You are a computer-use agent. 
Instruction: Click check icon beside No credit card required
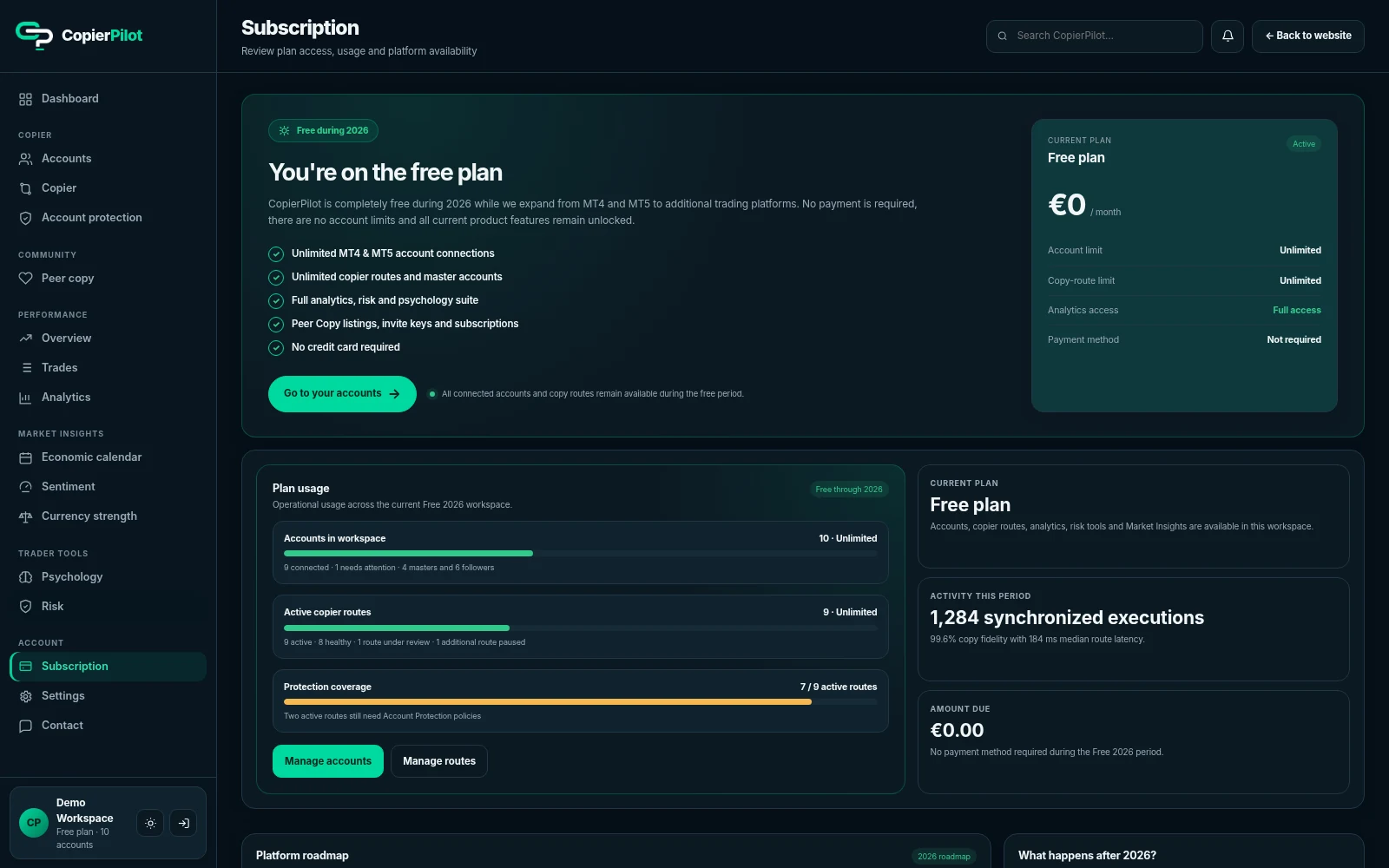[276, 348]
